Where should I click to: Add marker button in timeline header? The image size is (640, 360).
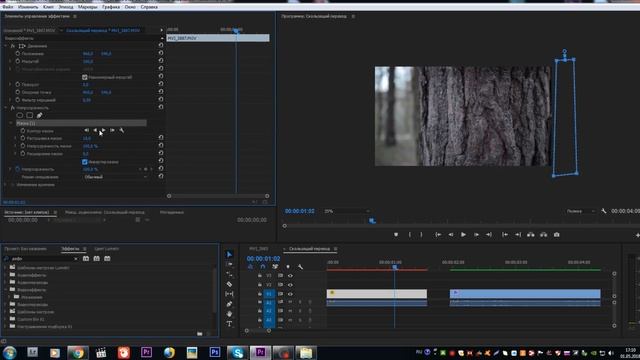(288, 267)
